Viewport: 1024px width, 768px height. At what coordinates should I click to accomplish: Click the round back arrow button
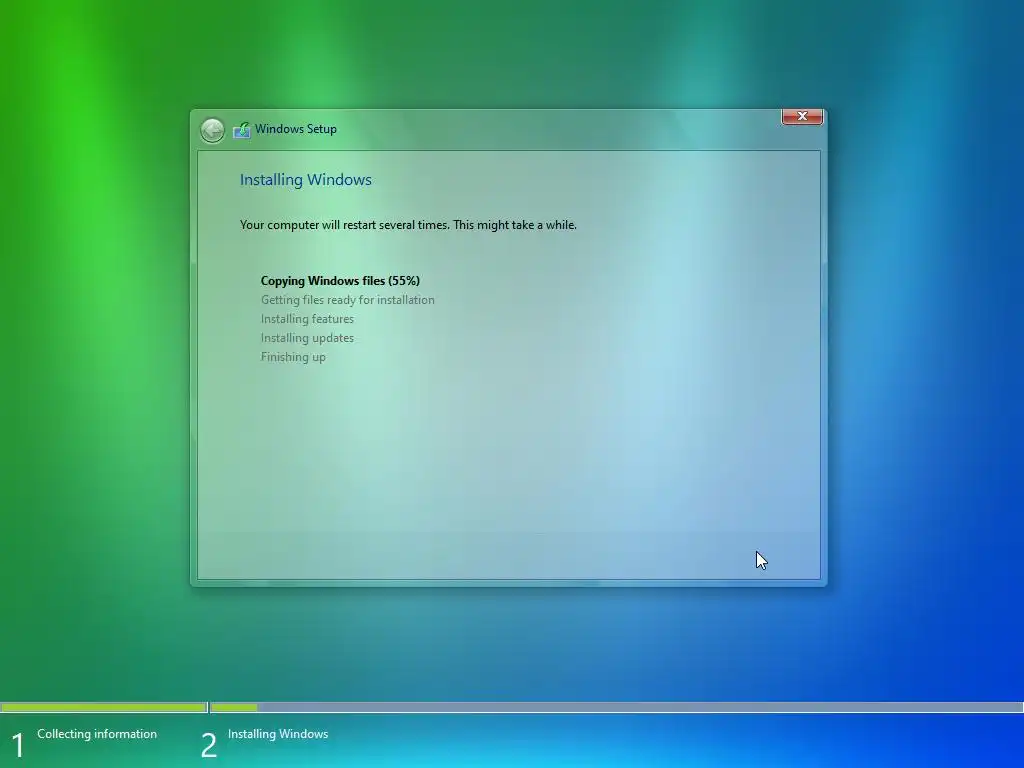point(212,130)
